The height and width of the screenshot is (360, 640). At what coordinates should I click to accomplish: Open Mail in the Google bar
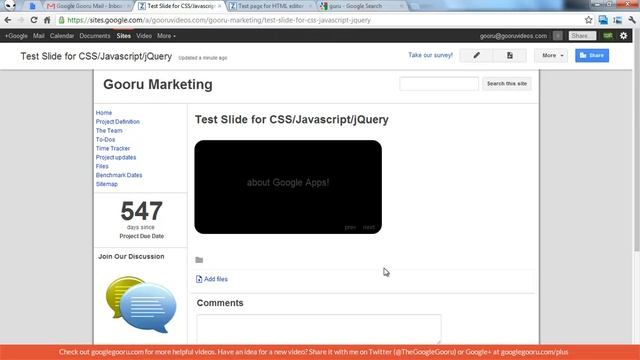click(x=39, y=36)
